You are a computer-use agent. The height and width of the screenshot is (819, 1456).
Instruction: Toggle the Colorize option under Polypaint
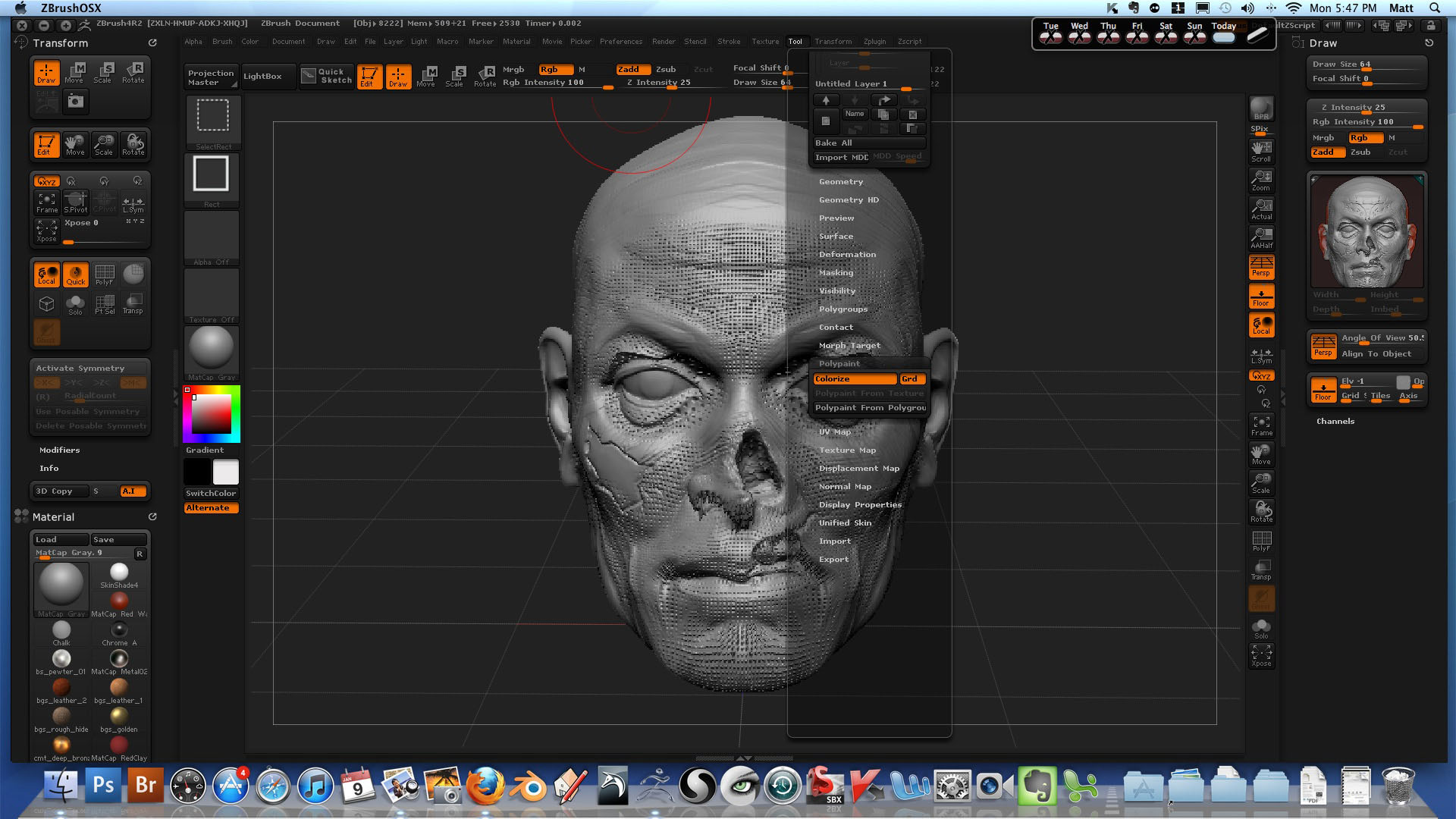point(854,379)
